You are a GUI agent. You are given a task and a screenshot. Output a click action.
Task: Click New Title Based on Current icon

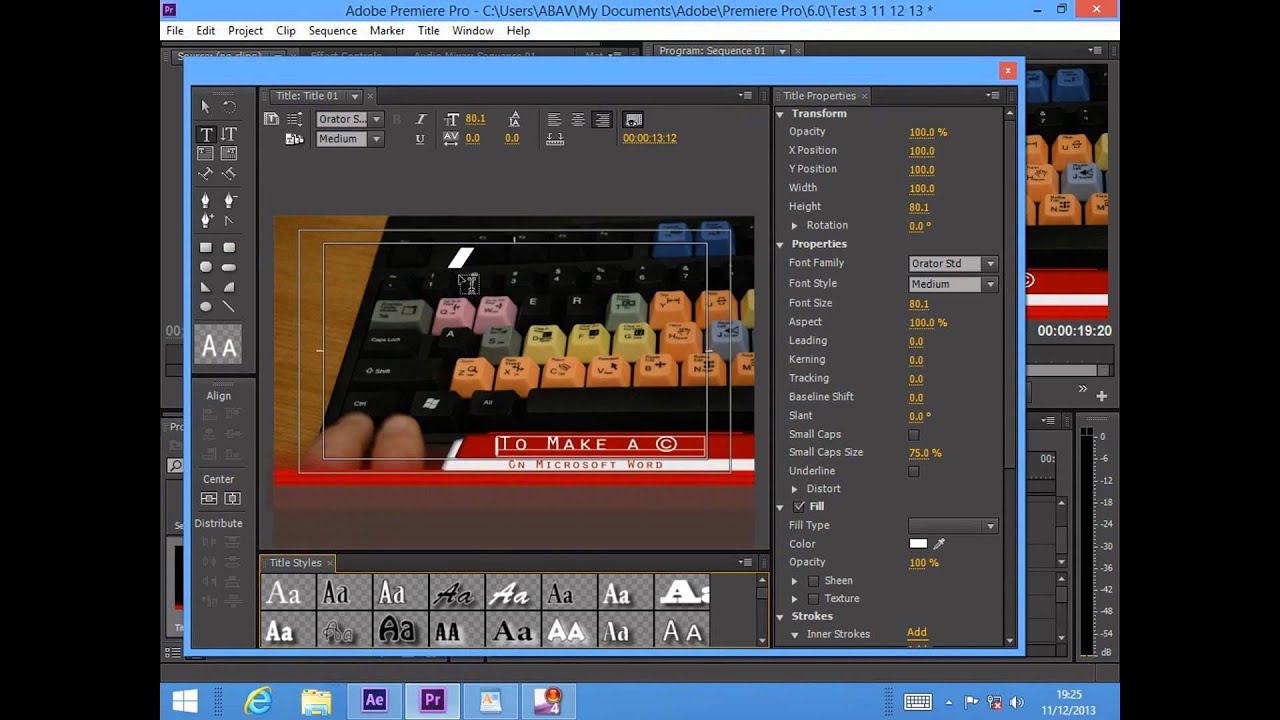[x=271, y=119]
